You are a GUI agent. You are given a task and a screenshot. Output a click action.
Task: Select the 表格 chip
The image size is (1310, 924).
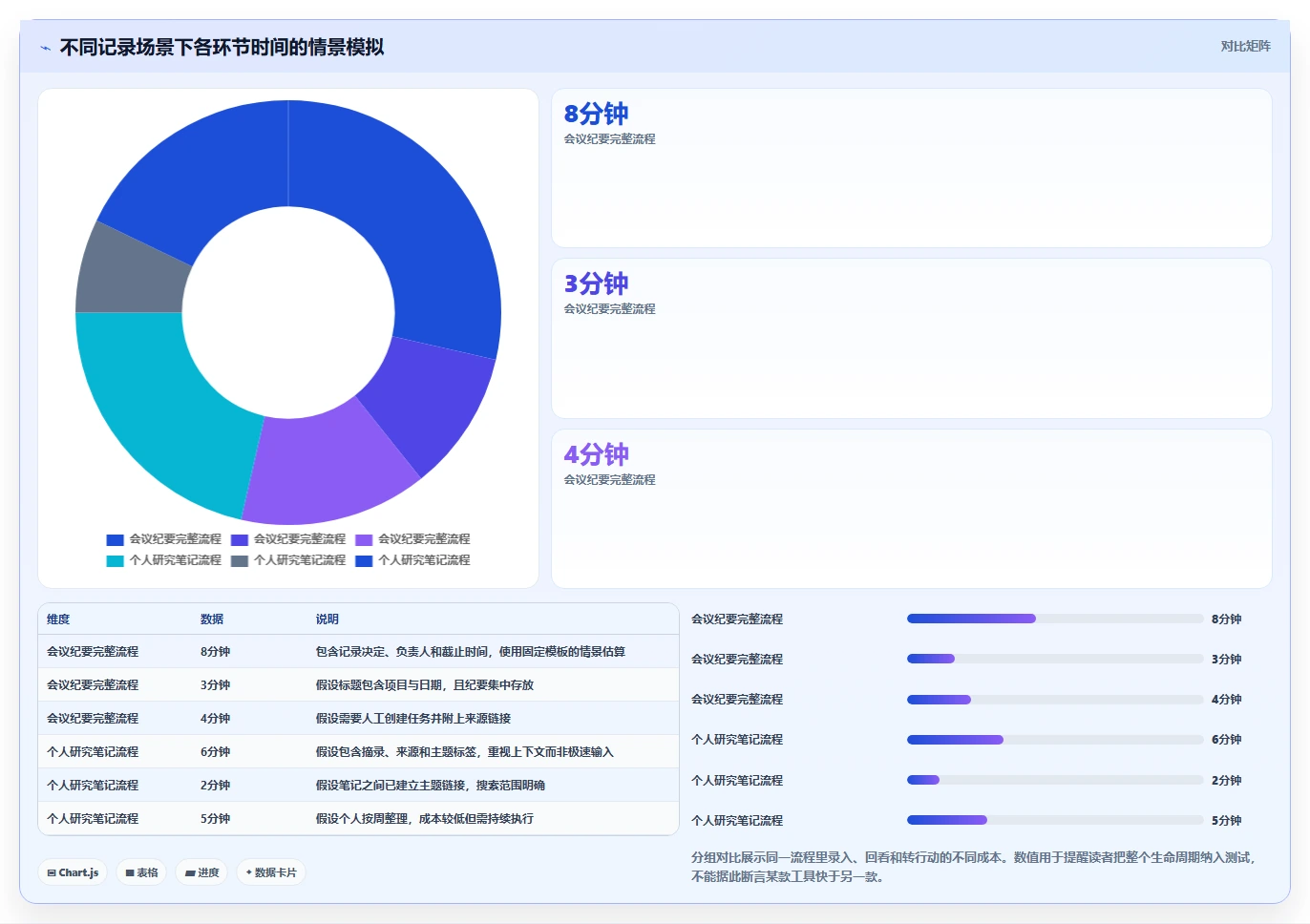[x=141, y=872]
